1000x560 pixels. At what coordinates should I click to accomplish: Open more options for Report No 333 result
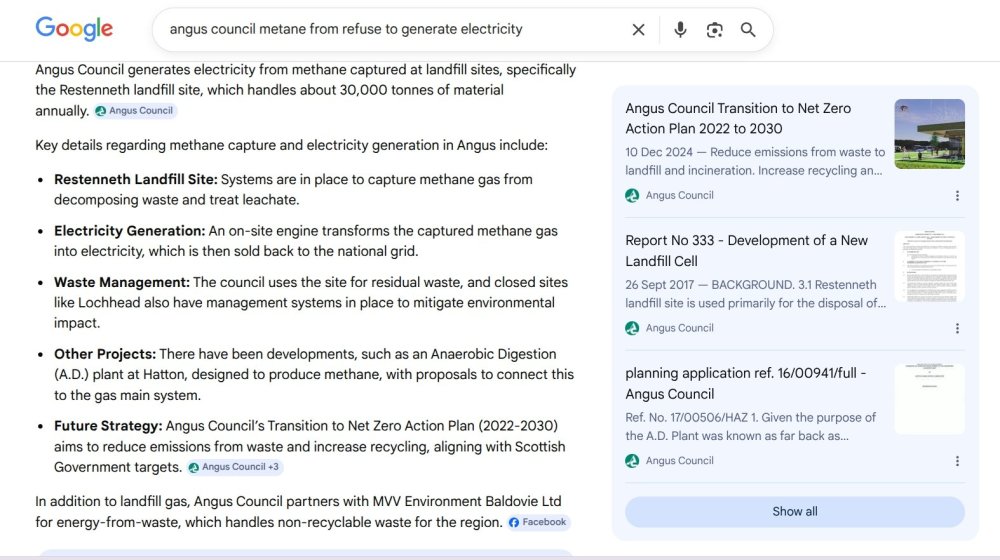pos(957,328)
